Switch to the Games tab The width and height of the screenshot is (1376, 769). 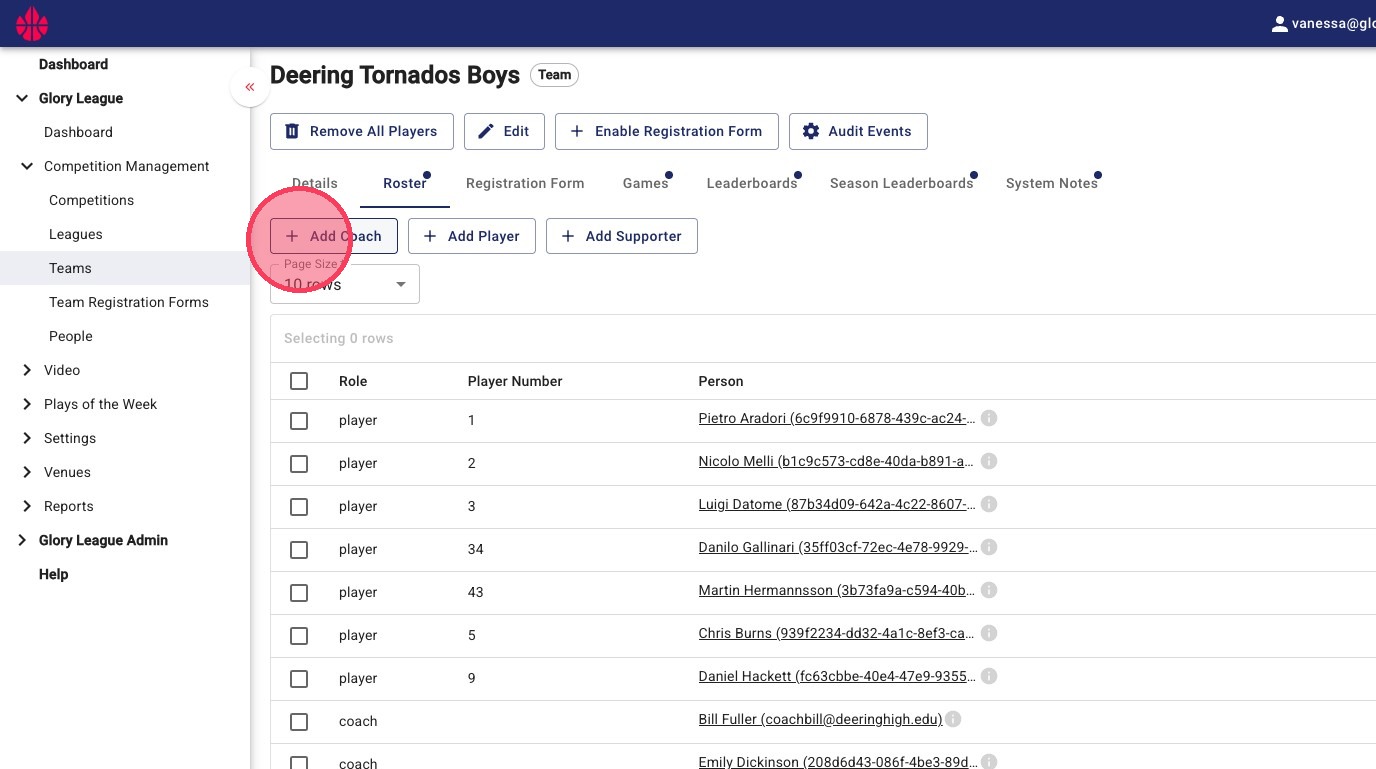(645, 183)
